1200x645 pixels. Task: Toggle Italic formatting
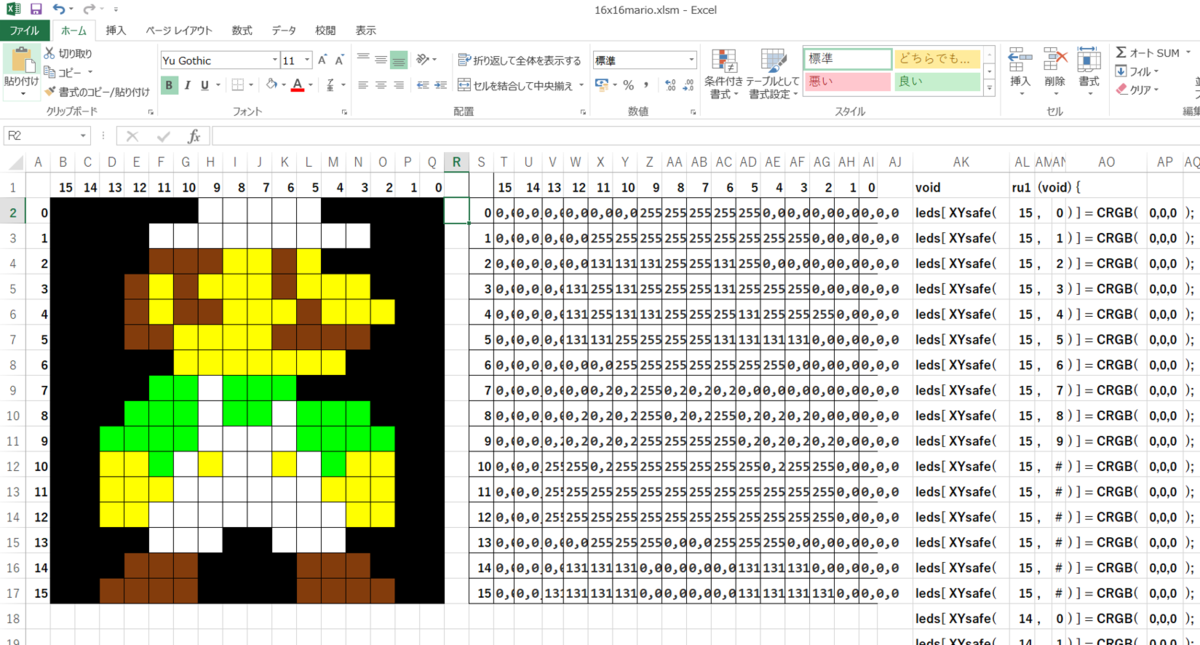pyautogui.click(x=187, y=85)
